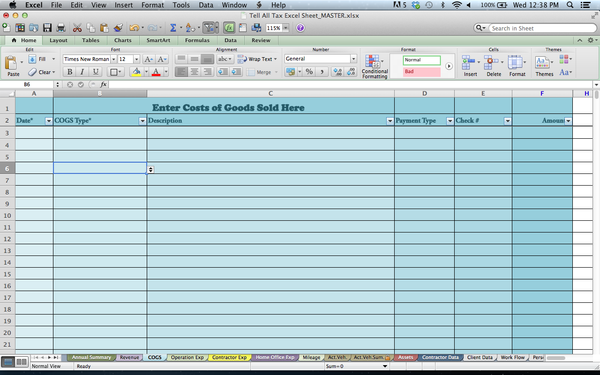Click the Increase Decimal icon
This screenshot has height=375, width=600.
pyautogui.click(x=338, y=72)
